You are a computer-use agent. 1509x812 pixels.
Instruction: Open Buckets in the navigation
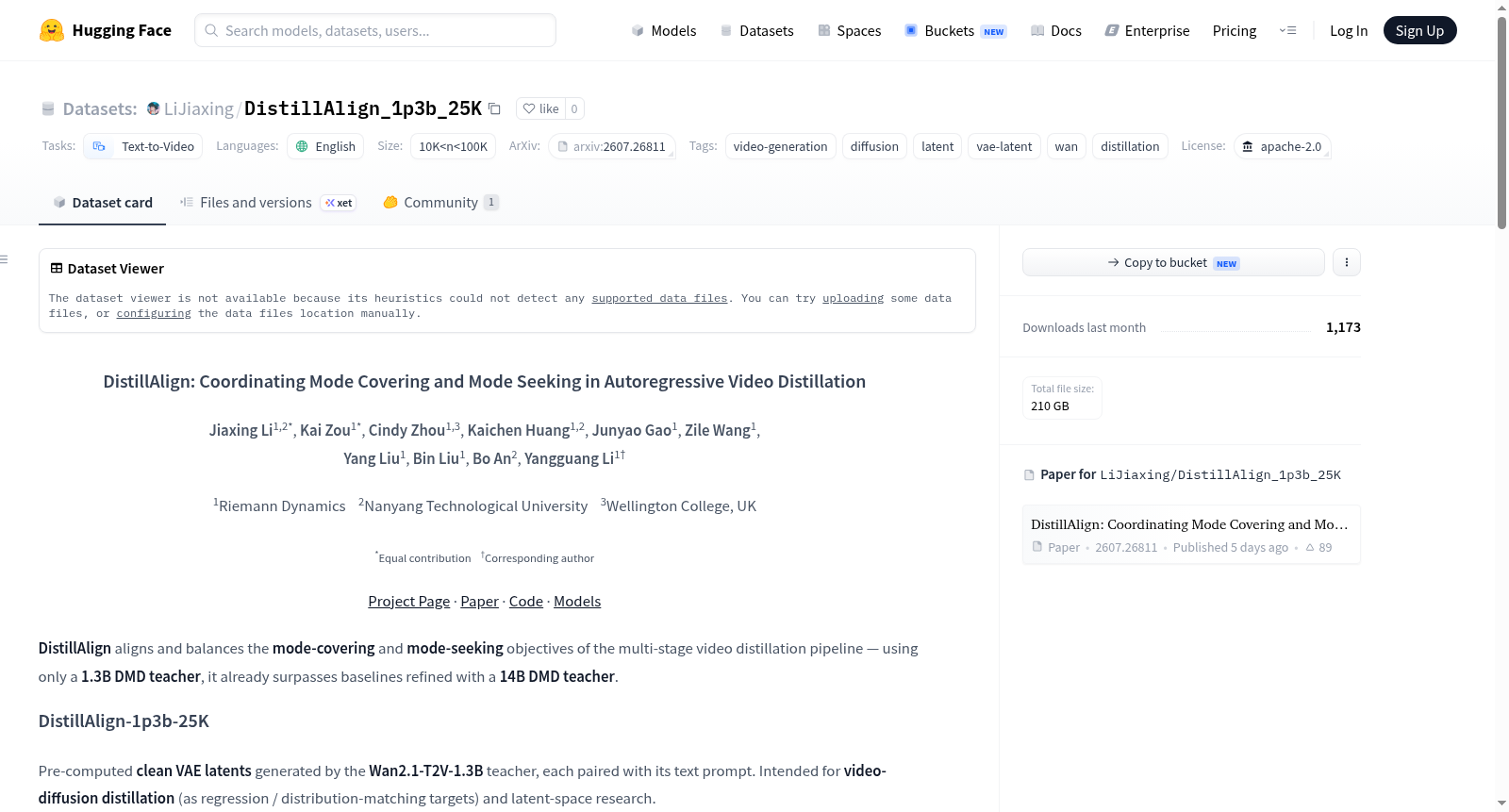955,30
